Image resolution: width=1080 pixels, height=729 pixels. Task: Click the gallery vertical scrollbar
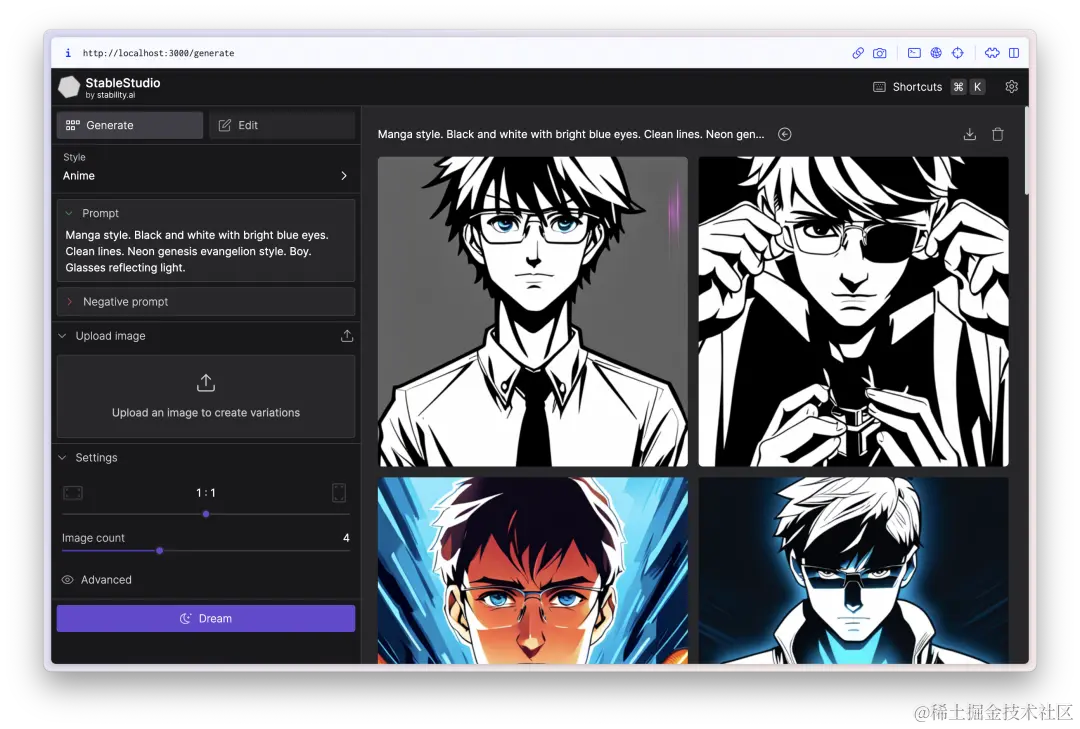1026,152
